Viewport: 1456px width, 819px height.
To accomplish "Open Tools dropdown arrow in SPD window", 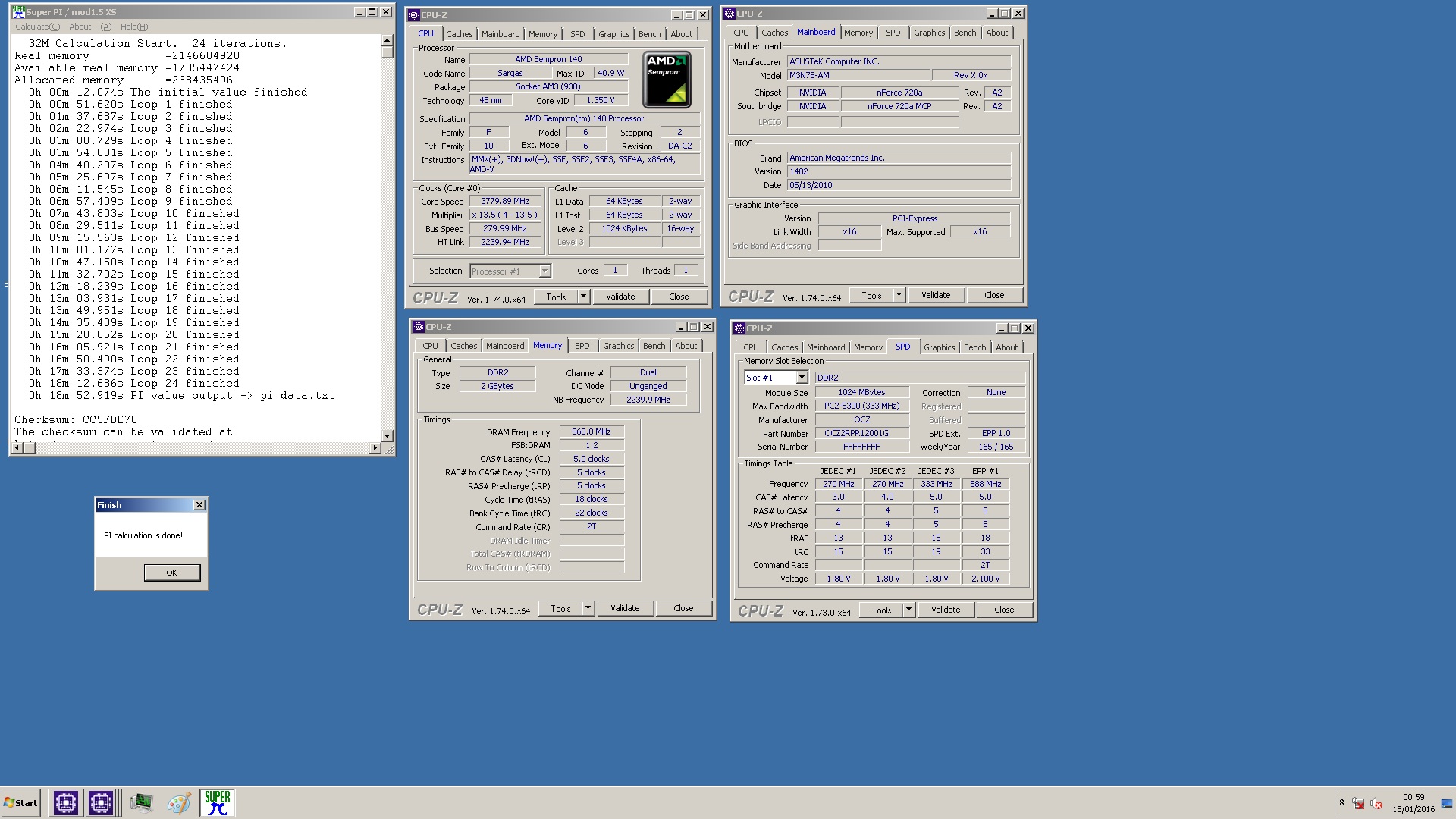I will tap(909, 610).
